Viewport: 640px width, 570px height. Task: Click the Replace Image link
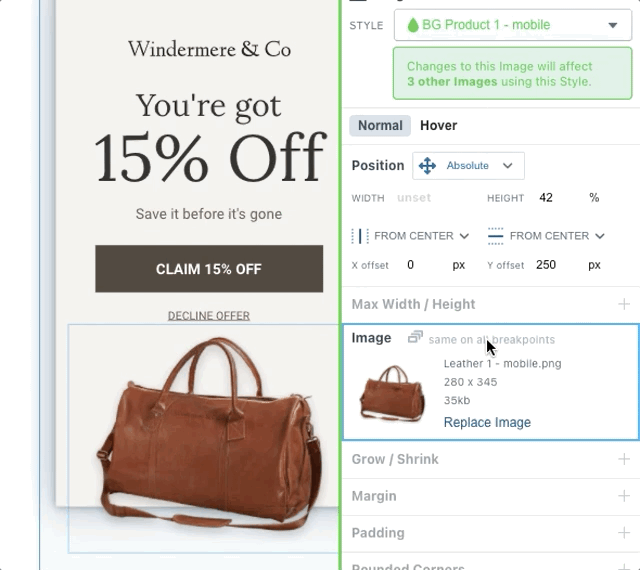coord(487,422)
